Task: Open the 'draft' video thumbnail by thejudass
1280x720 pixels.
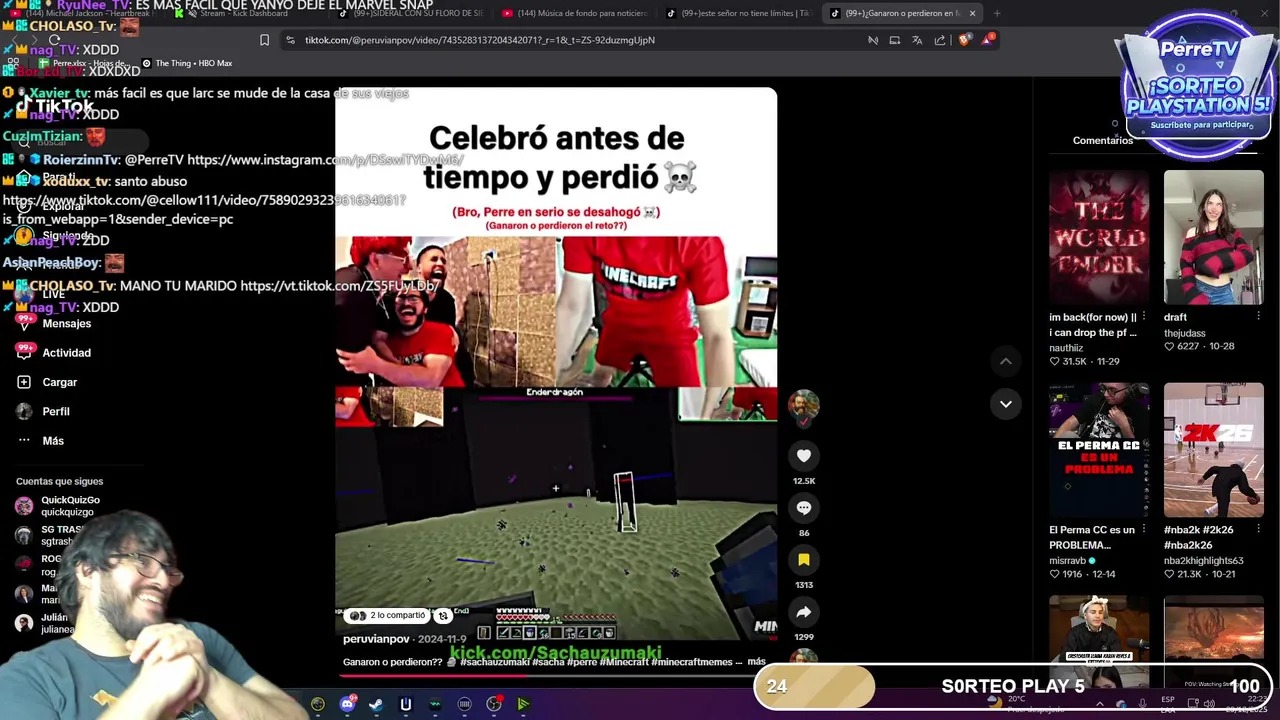Action: point(1213,237)
